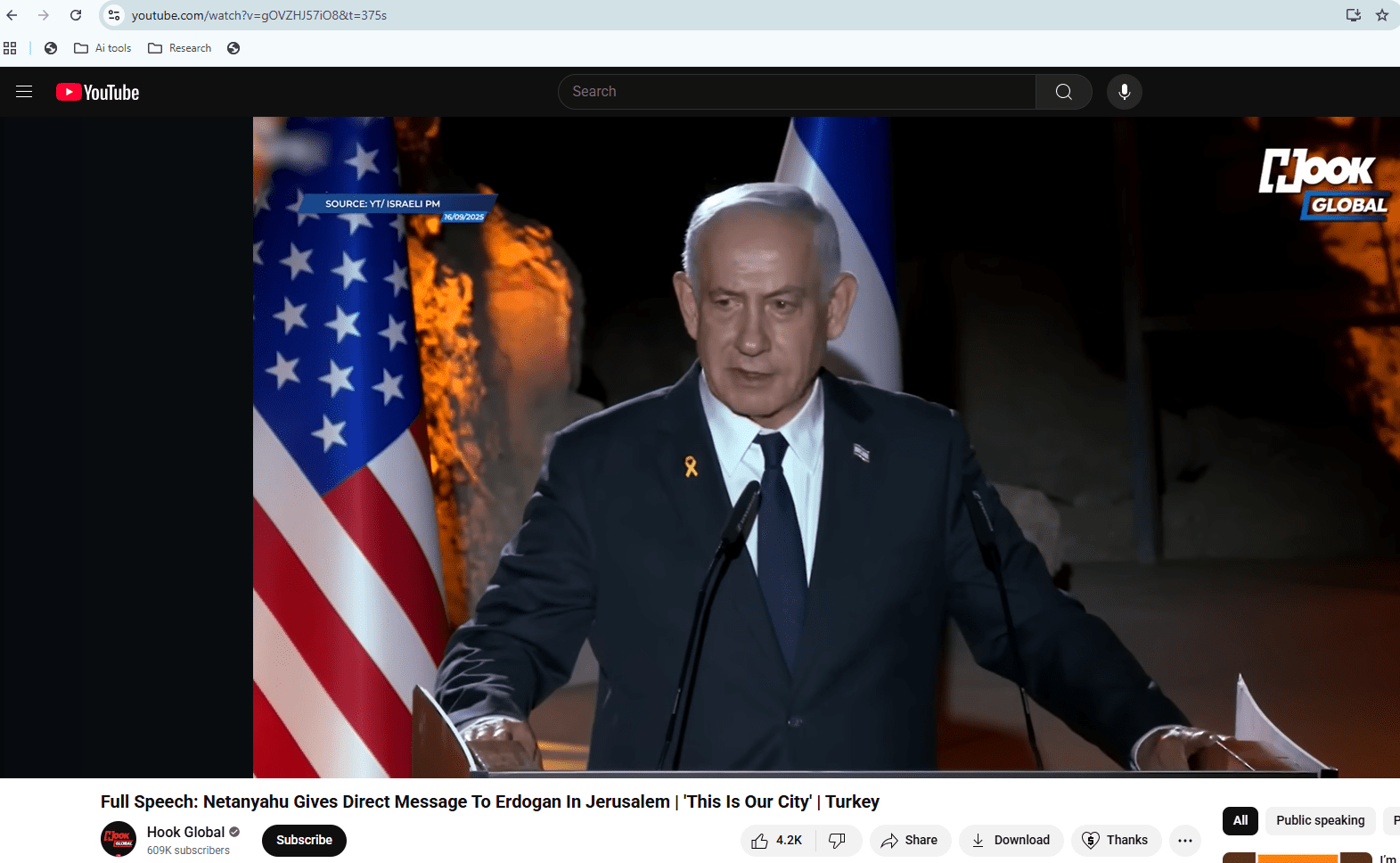The image size is (1400, 863).
Task: Open the Ai tools bookmarks folder
Action: click(x=103, y=48)
